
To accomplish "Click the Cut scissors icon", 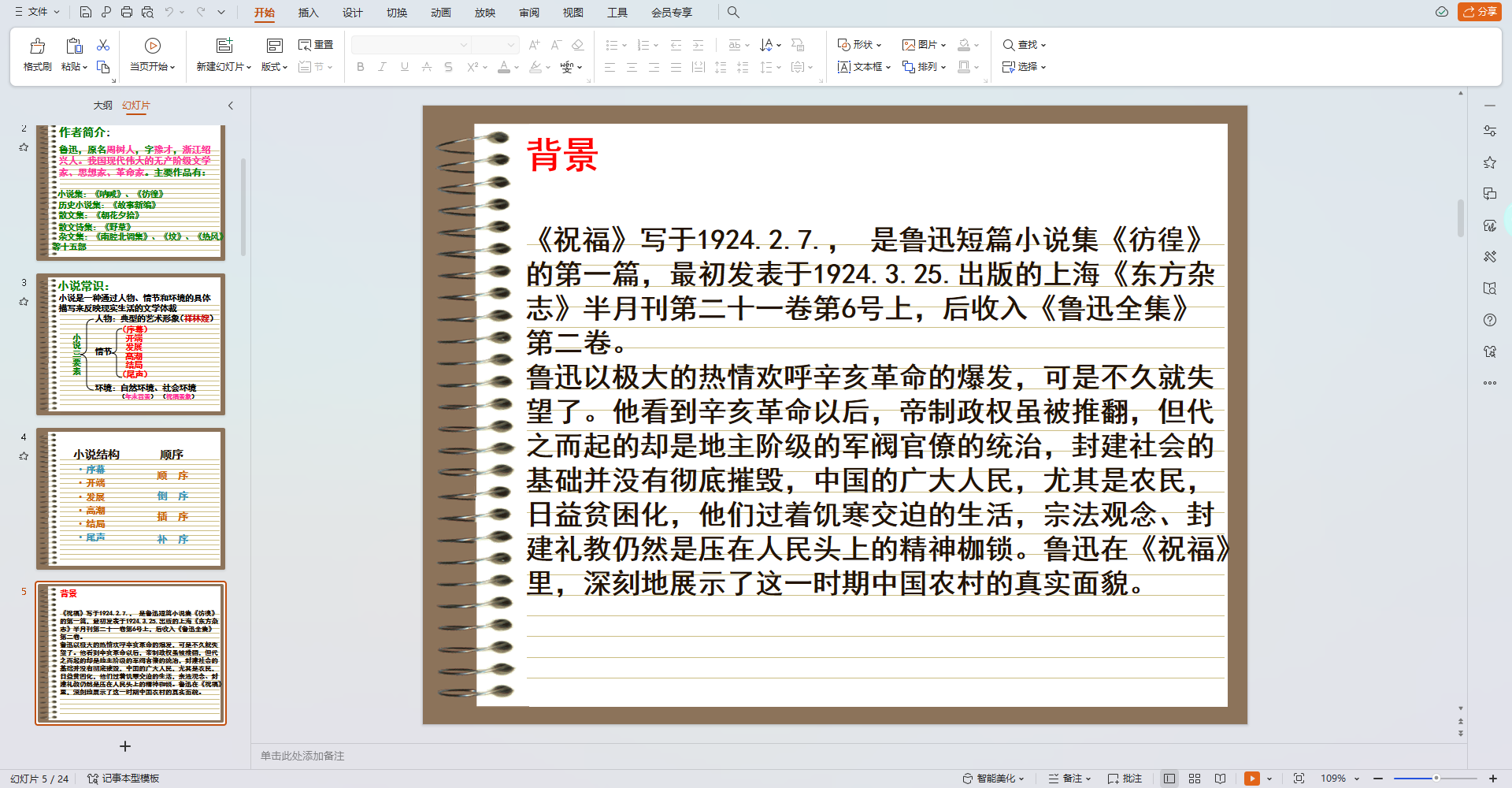I will (x=103, y=45).
